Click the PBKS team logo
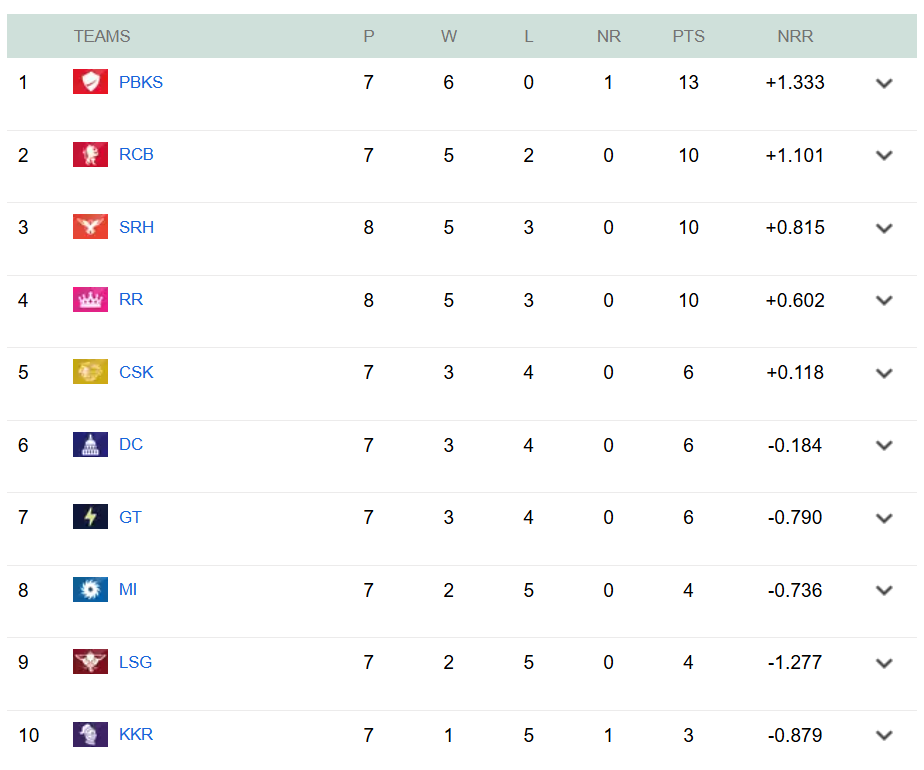Image resolution: width=924 pixels, height=770 pixels. pyautogui.click(x=90, y=82)
